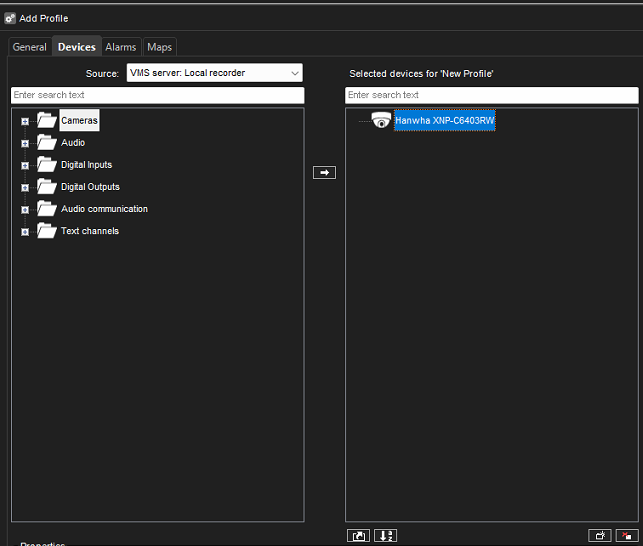
Task: Click the dome camera icon for Hanwha
Action: (381, 120)
